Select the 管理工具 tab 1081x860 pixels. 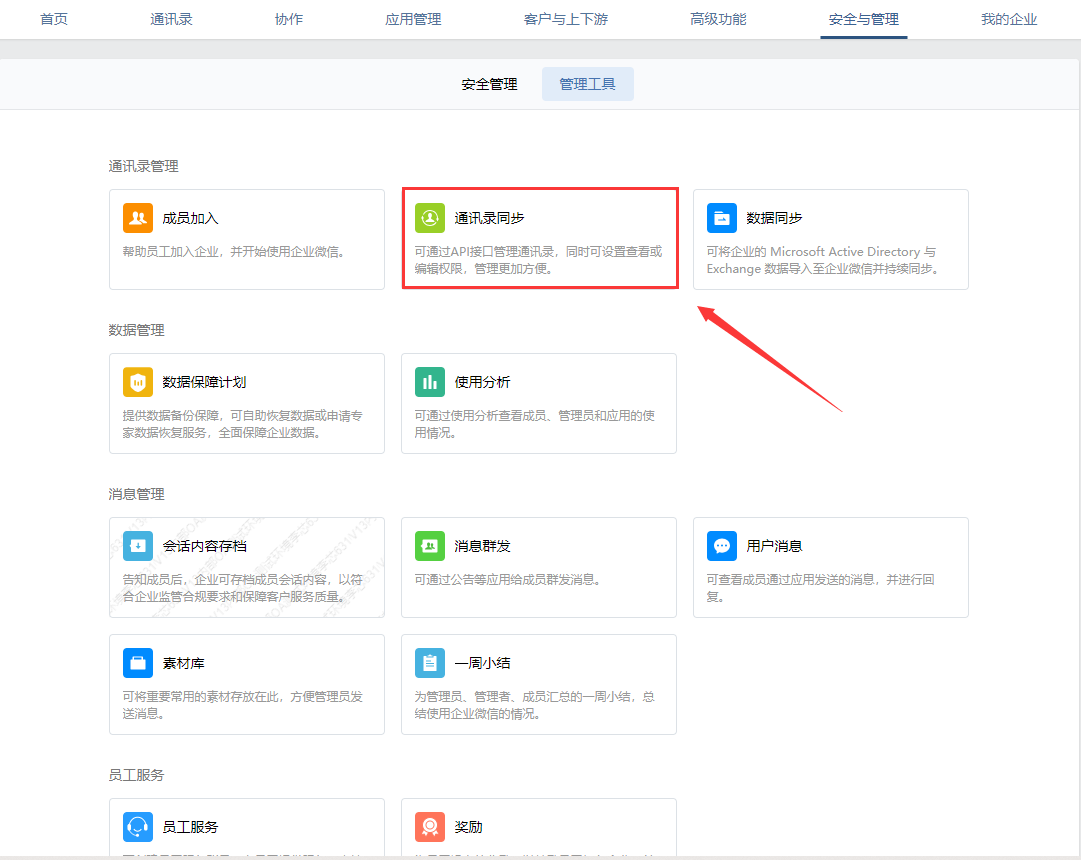point(587,85)
